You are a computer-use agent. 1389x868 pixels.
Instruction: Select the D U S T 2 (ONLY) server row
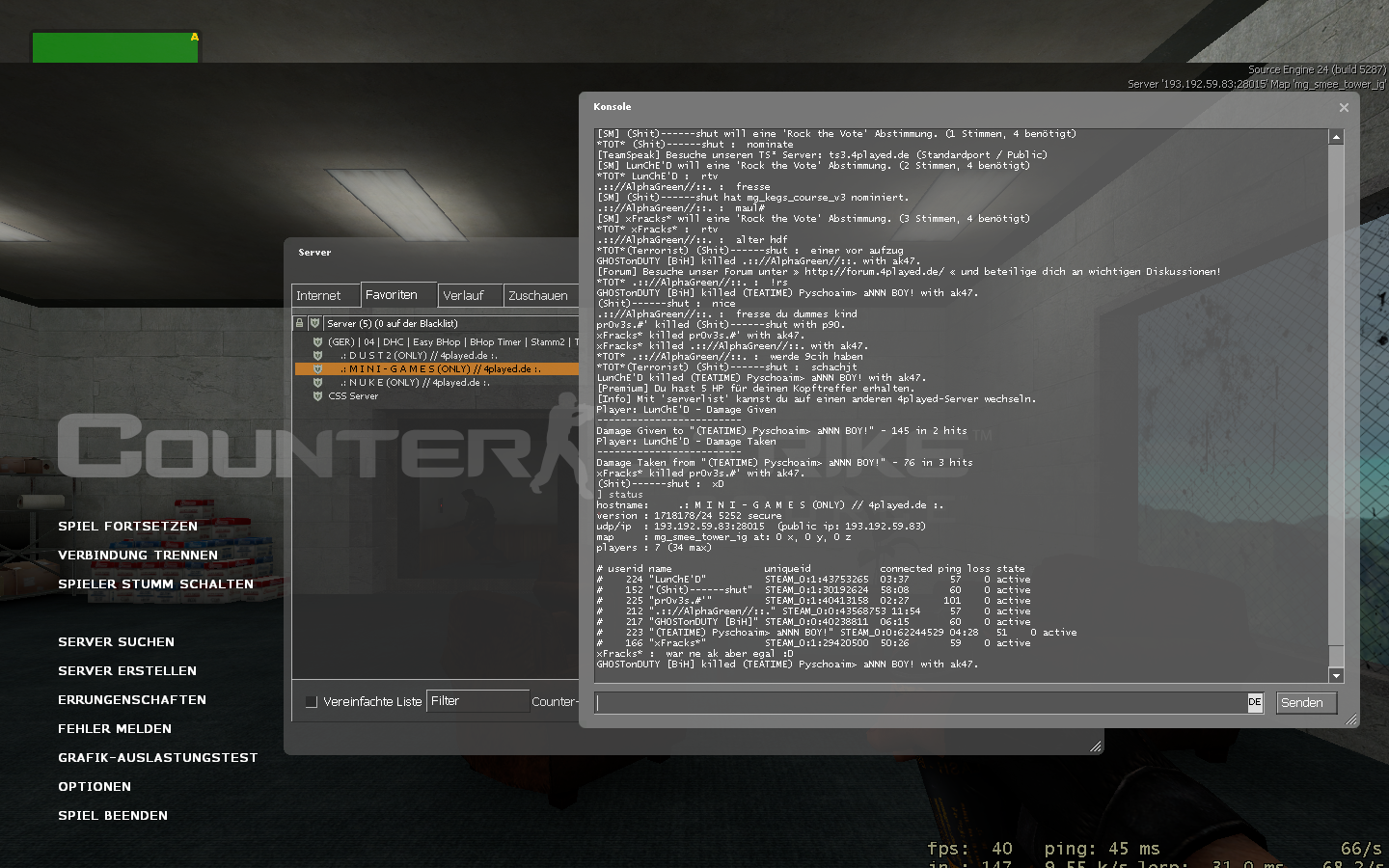(437, 355)
